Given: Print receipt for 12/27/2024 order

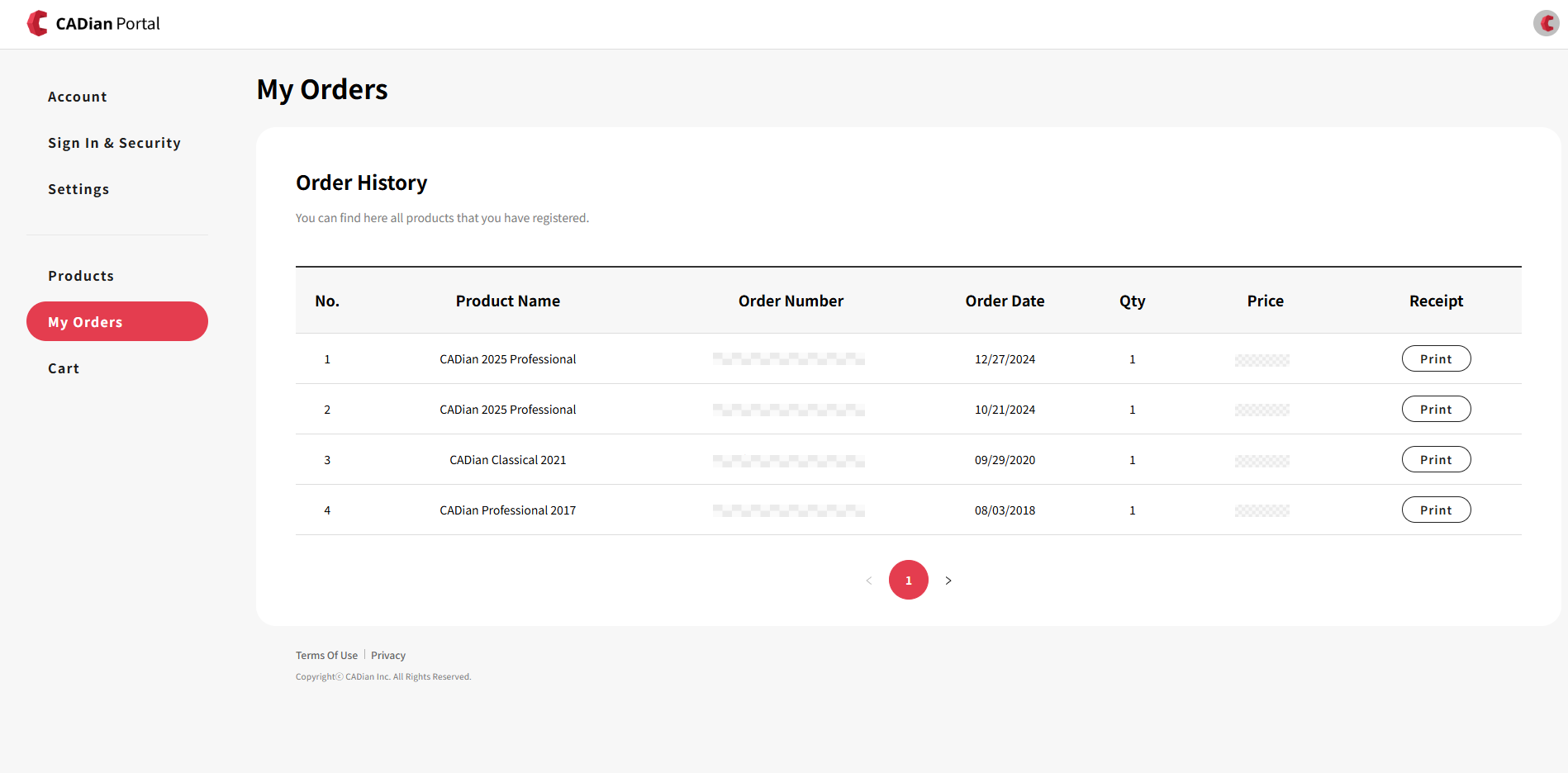Looking at the screenshot, I should point(1436,358).
